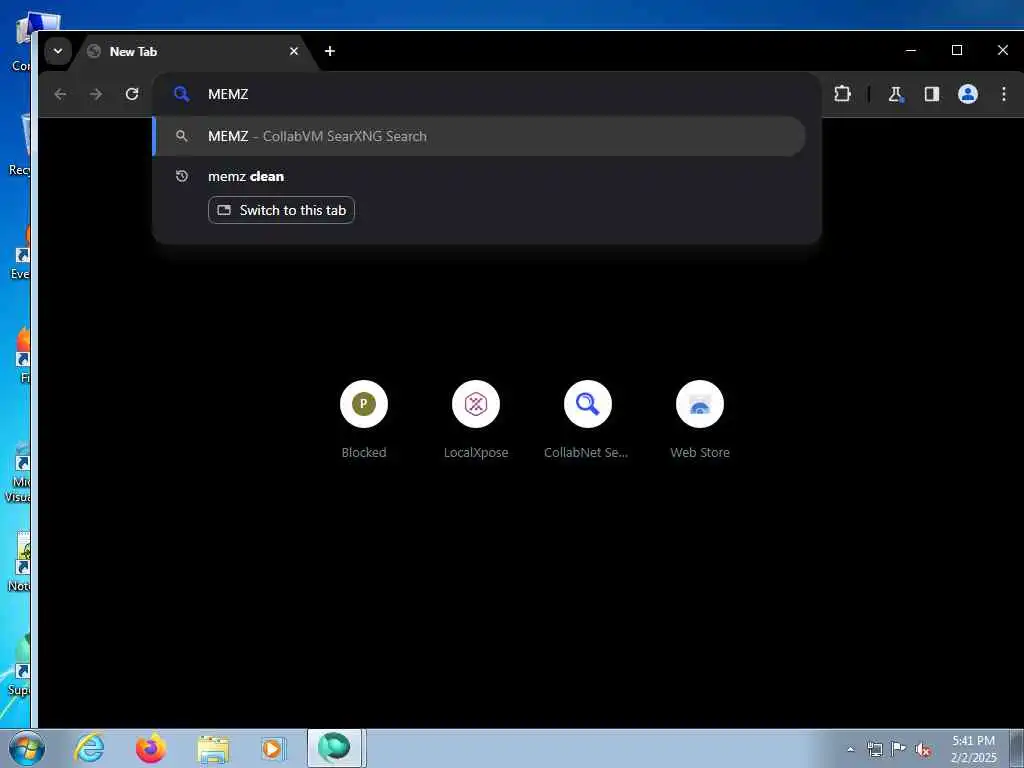1024x768 pixels.
Task: Open the Chrome three-dot menu
Action: (1004, 94)
